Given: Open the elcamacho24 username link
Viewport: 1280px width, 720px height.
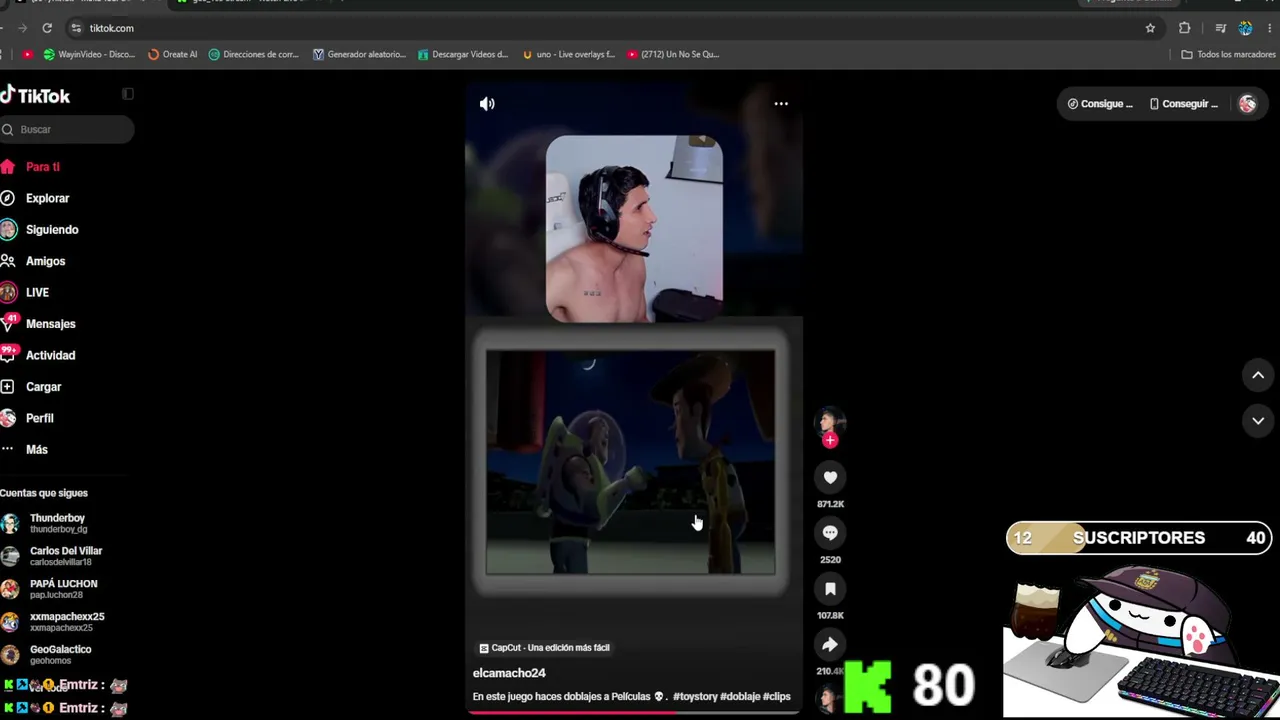Looking at the screenshot, I should [509, 673].
